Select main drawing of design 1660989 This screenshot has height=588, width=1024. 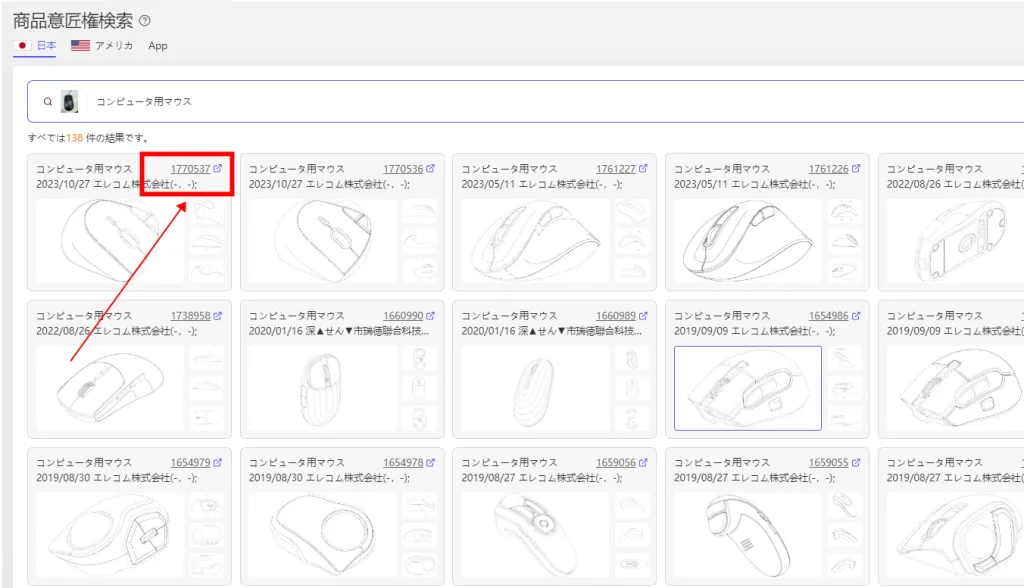536,388
